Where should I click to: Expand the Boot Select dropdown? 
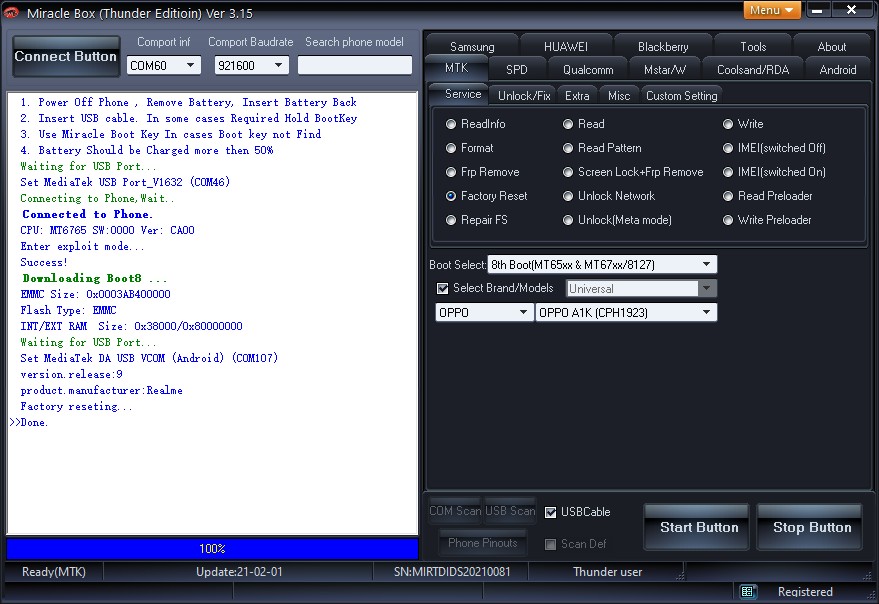[602, 264]
